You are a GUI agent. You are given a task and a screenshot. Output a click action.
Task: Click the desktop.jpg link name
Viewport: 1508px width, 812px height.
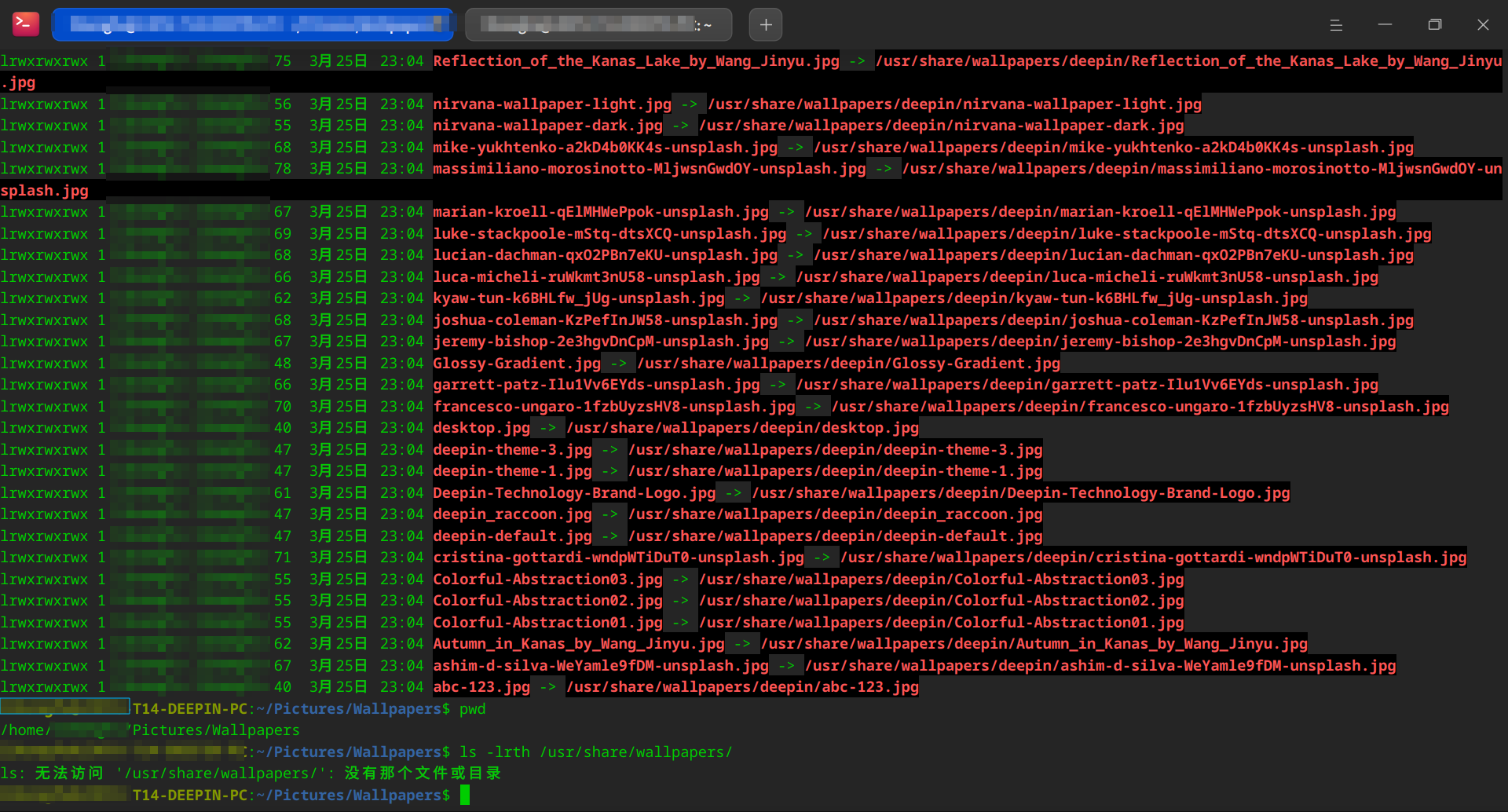[x=481, y=428]
